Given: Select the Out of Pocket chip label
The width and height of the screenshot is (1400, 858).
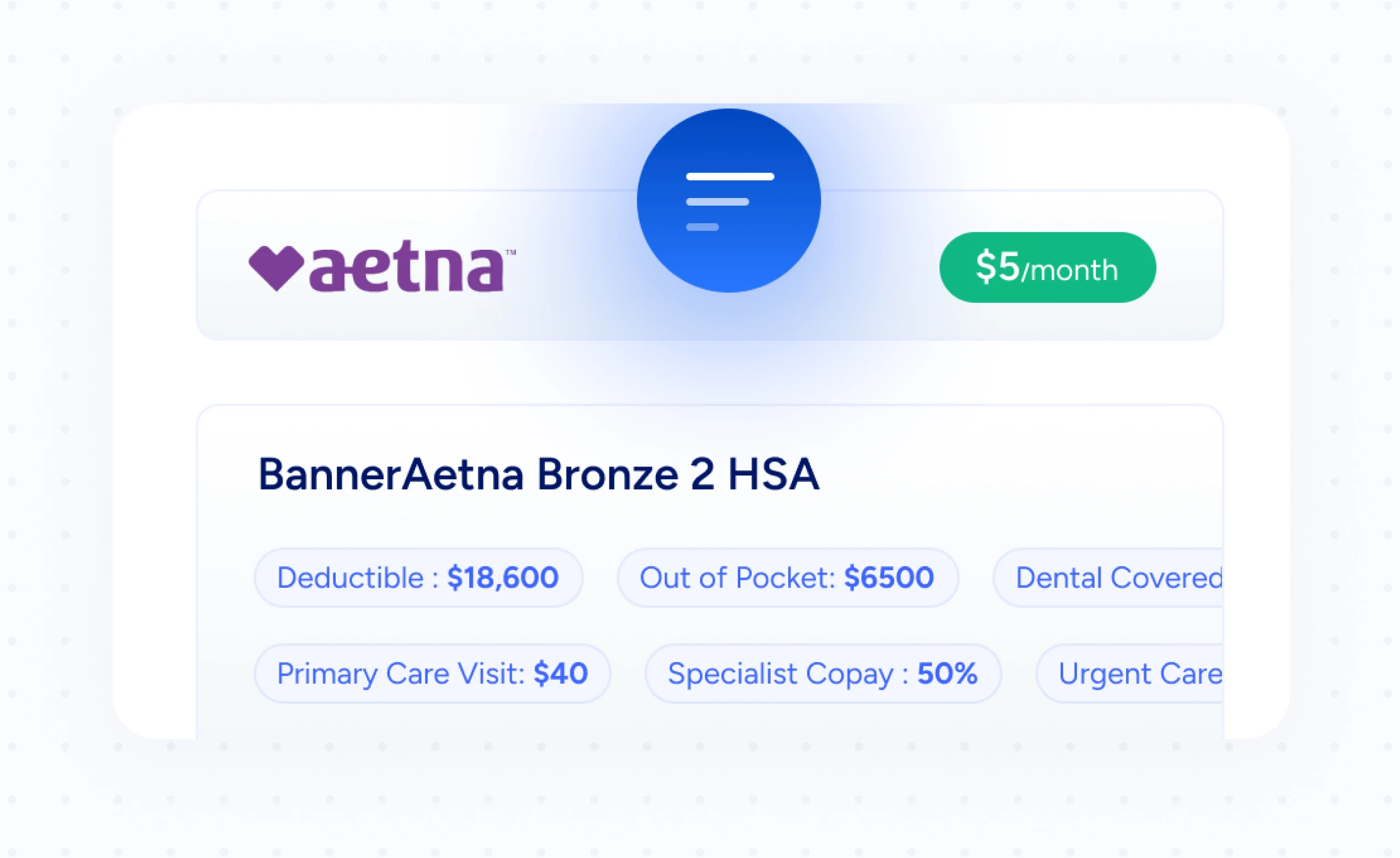Looking at the screenshot, I should pyautogui.click(x=737, y=578).
